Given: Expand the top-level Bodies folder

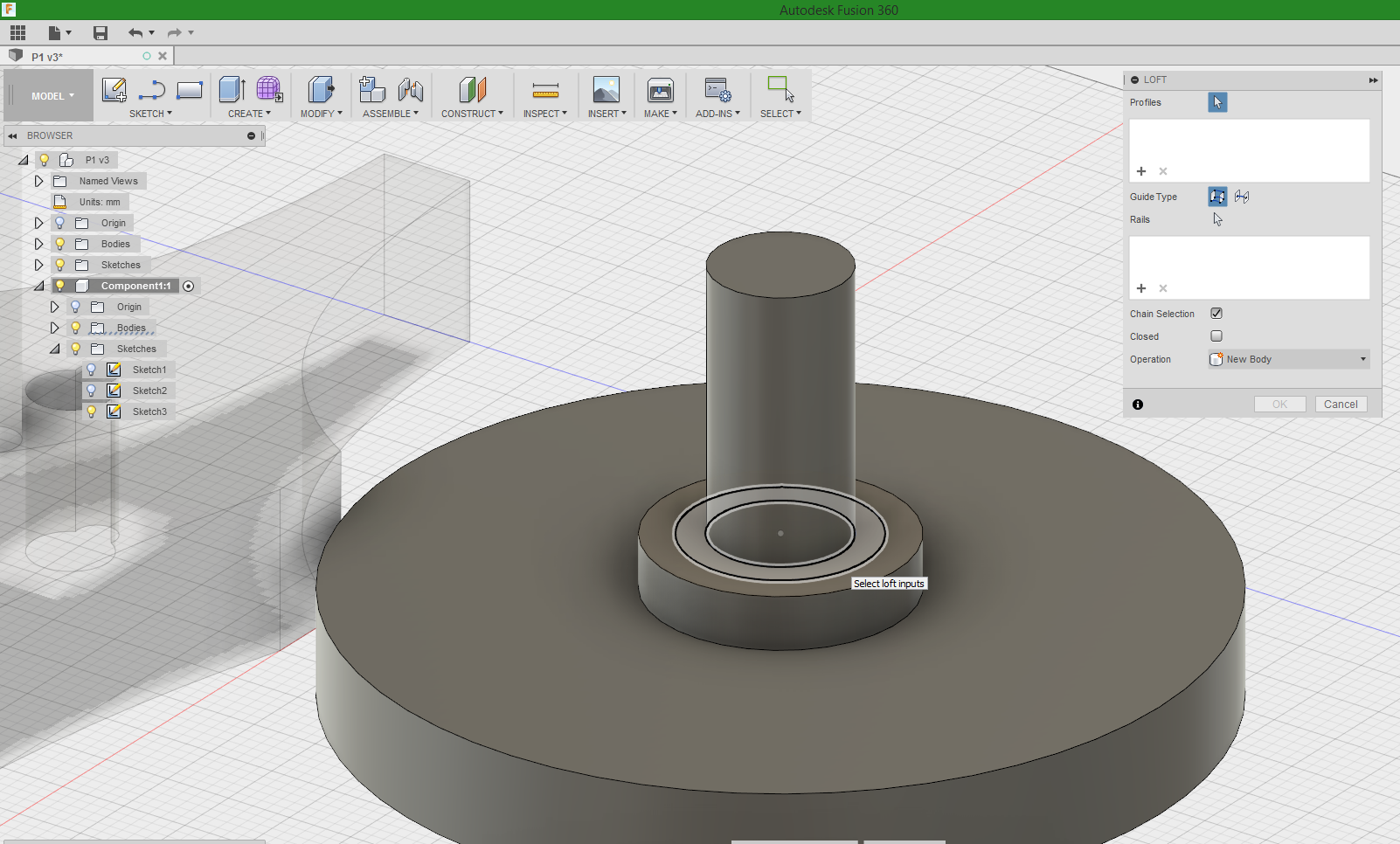Looking at the screenshot, I should (x=38, y=244).
